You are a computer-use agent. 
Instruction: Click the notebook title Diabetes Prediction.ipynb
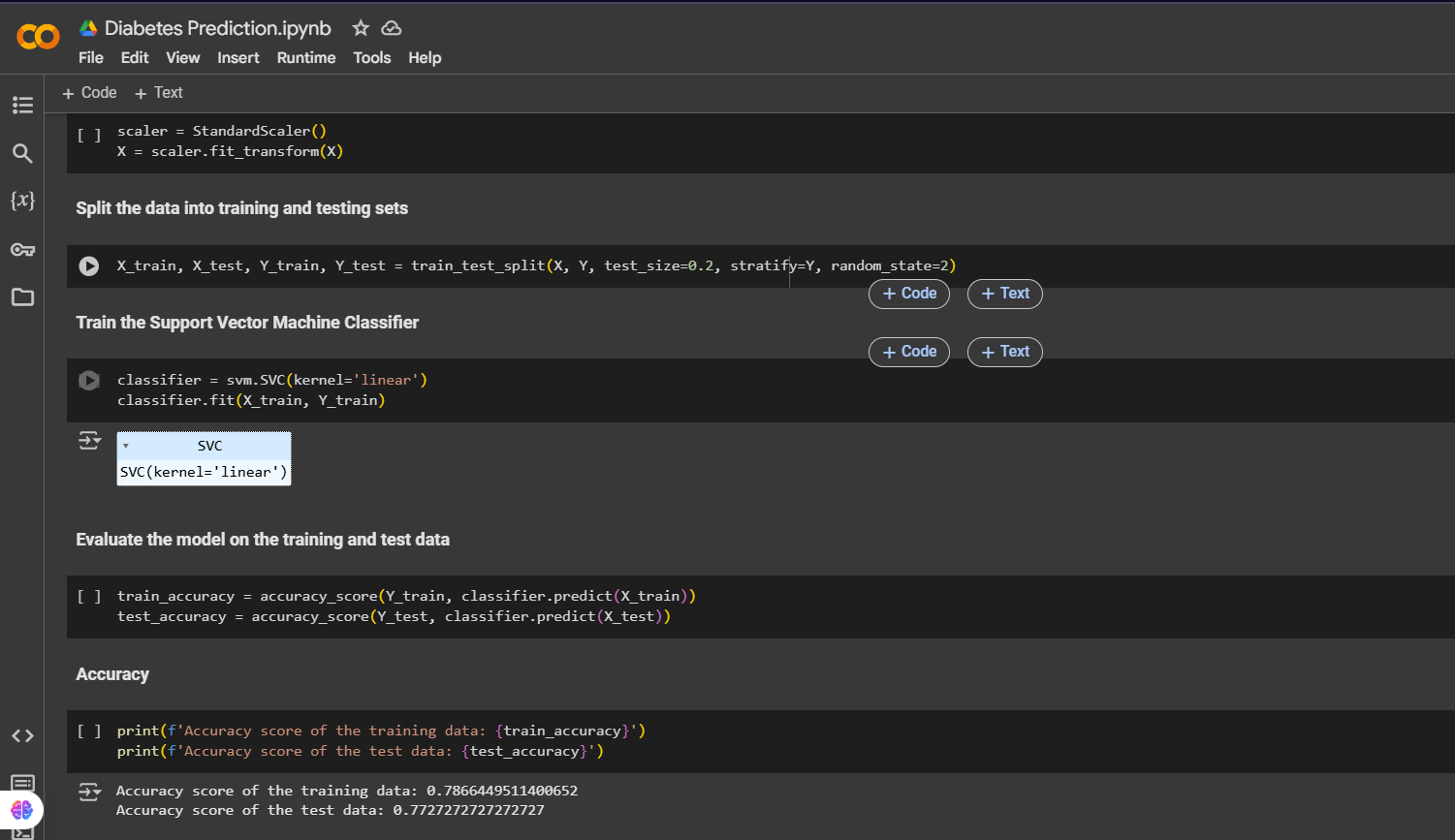coord(218,28)
